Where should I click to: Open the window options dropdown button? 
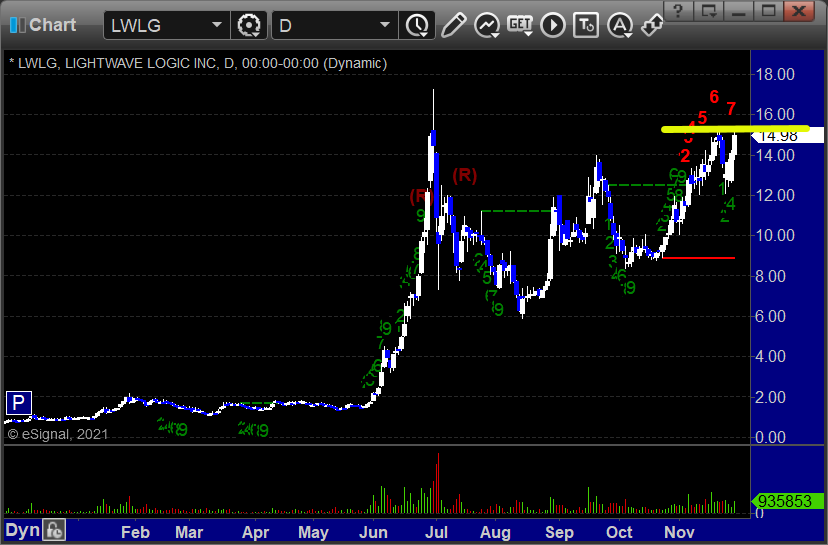[708, 11]
